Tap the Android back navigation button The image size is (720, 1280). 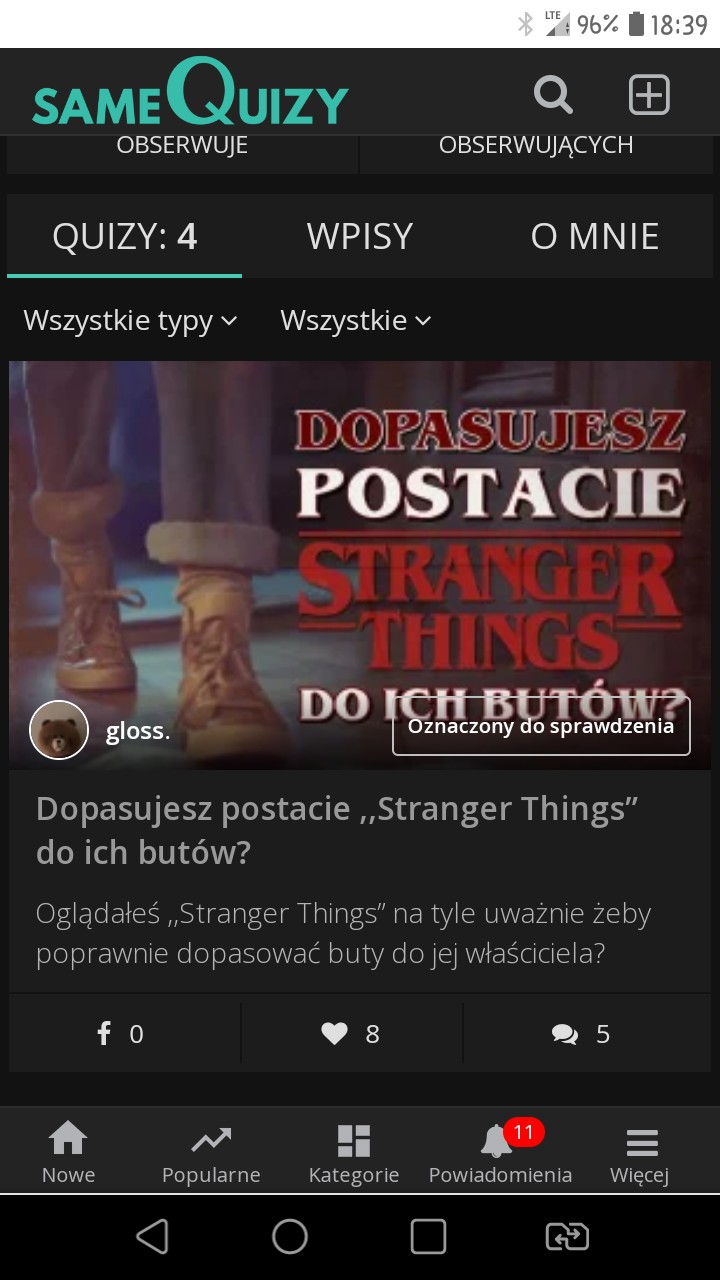coord(152,1237)
